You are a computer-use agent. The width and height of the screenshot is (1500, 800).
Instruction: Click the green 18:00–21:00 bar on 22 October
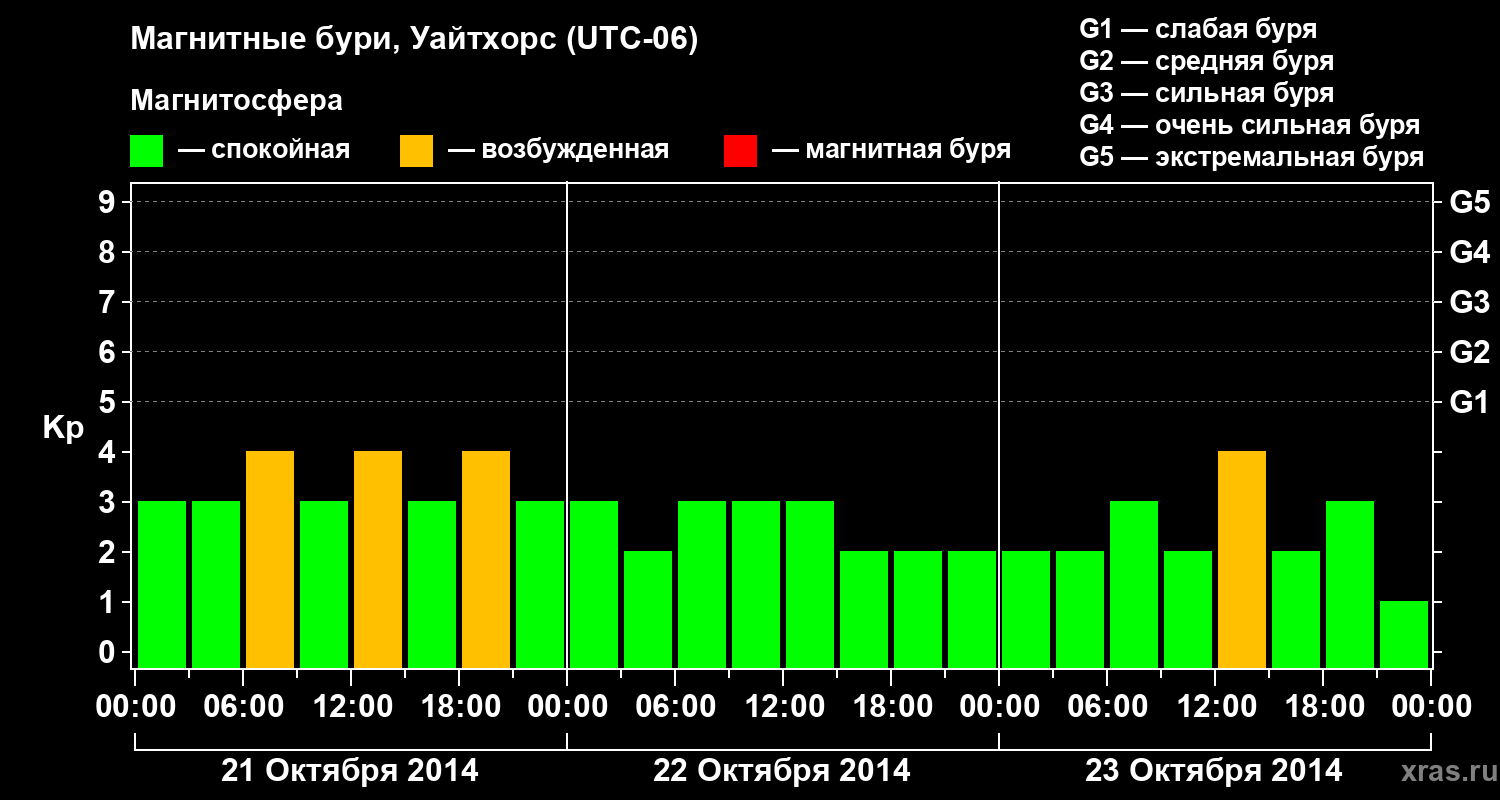tap(918, 609)
